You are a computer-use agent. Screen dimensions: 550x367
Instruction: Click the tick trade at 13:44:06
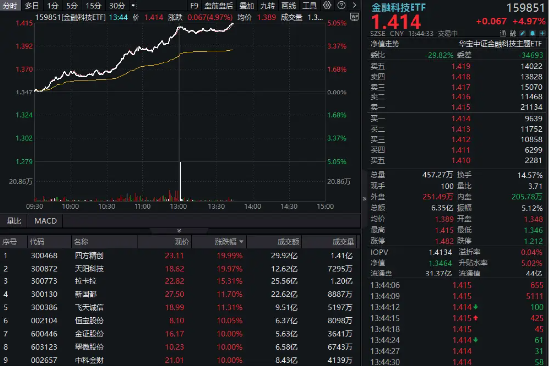tap(457, 285)
